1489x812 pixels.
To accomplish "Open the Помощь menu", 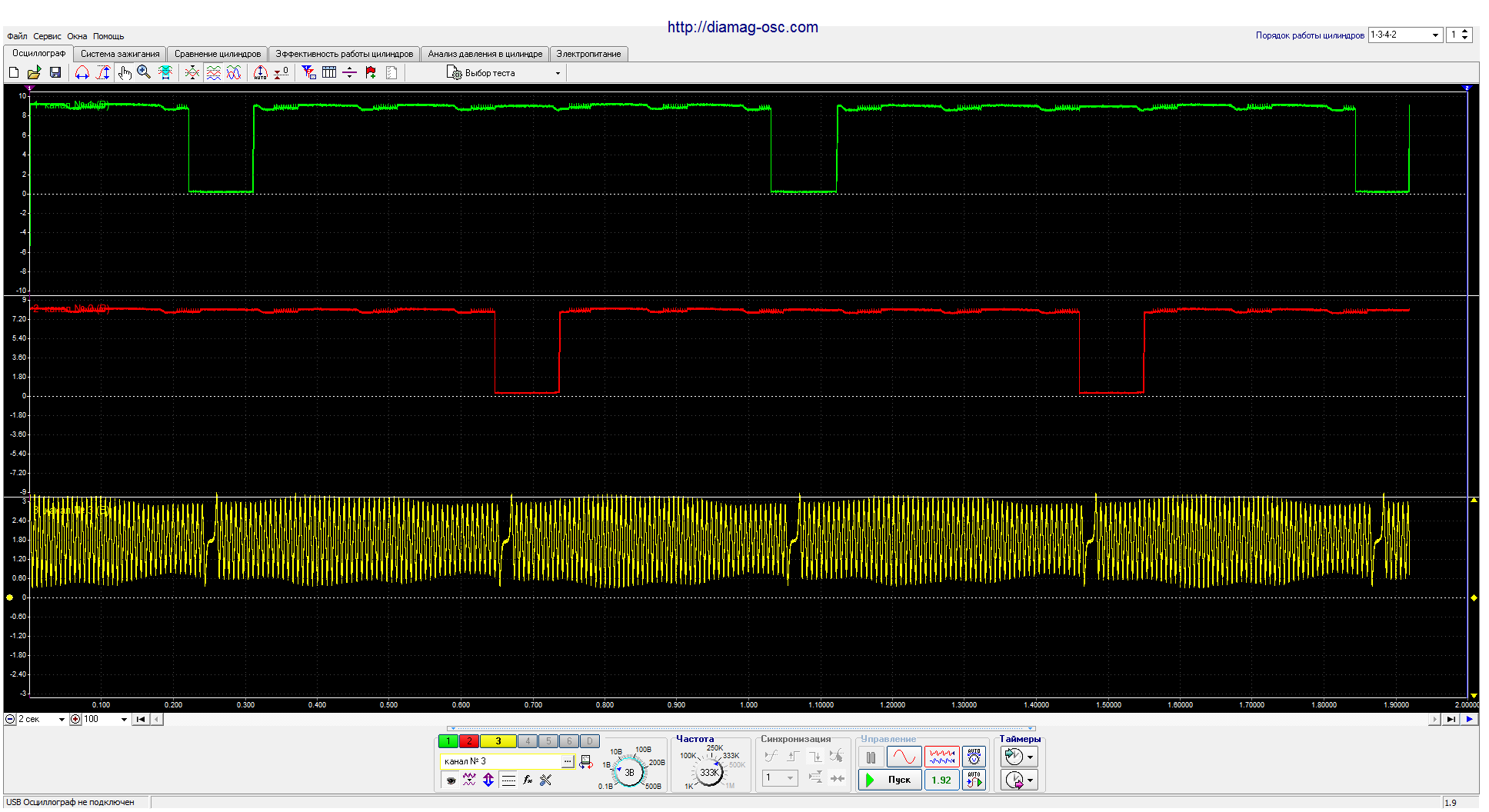I will [108, 36].
